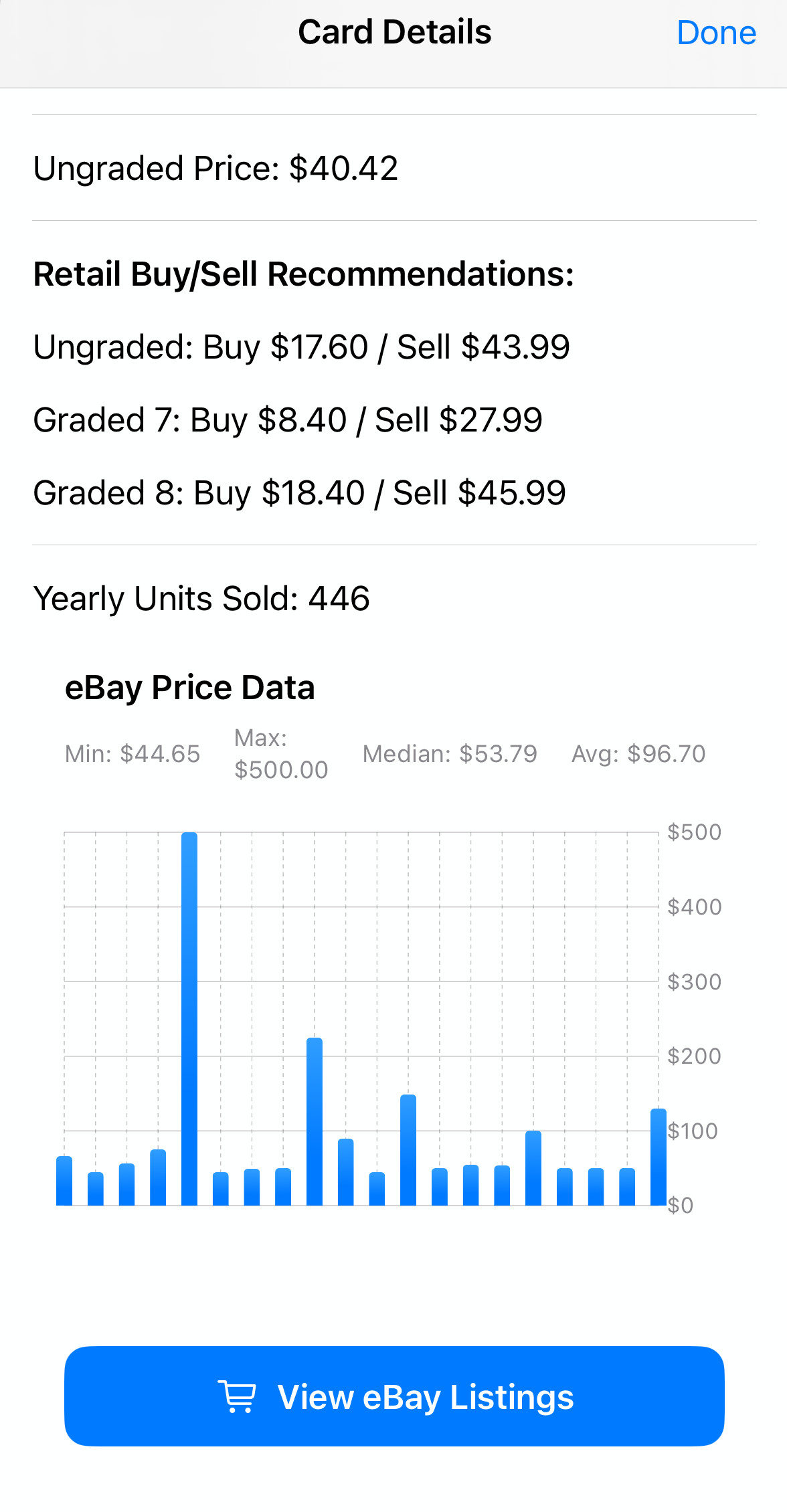Tap the Graded 8 recommendation line
787x1512 pixels.
click(x=299, y=493)
